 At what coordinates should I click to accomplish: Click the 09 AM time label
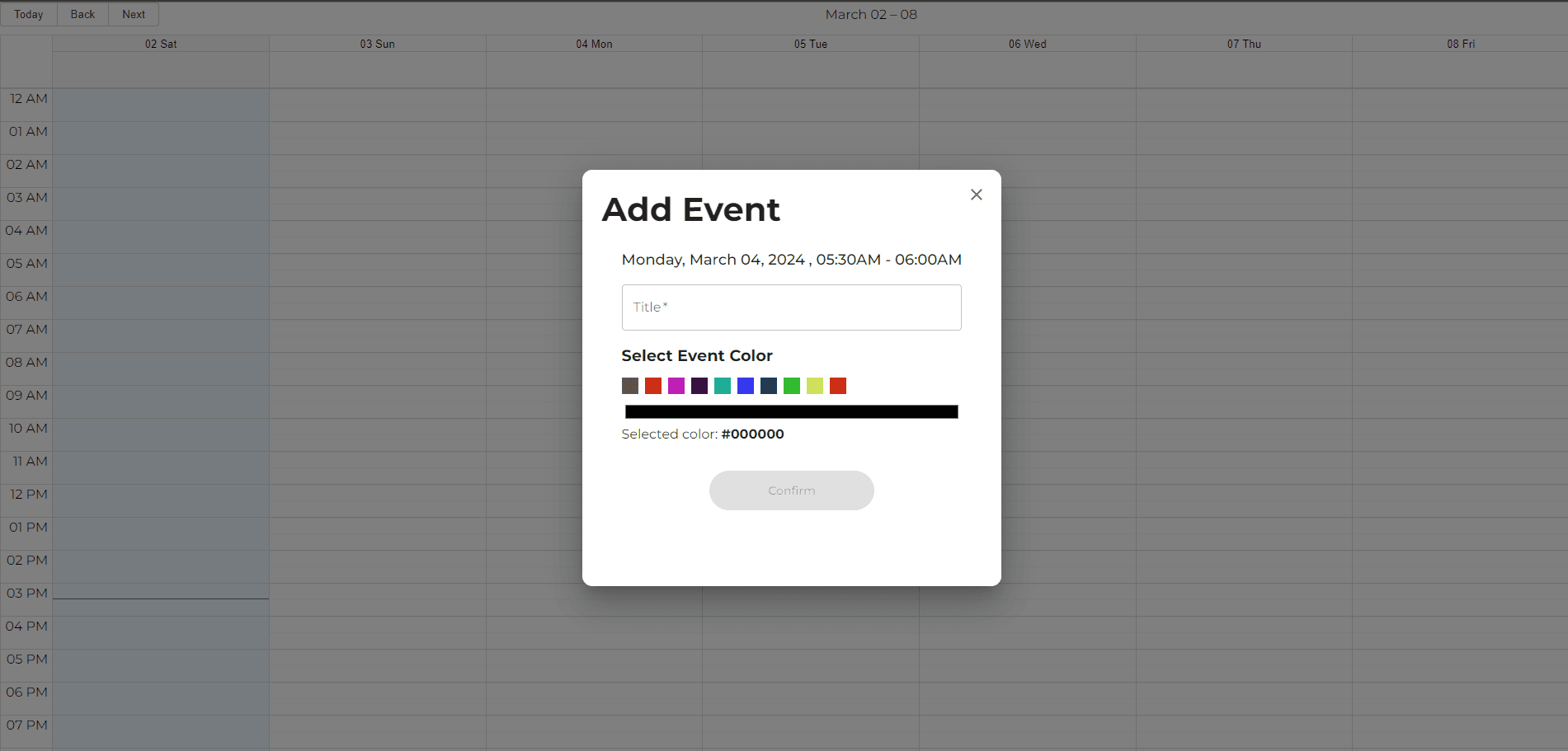click(27, 395)
